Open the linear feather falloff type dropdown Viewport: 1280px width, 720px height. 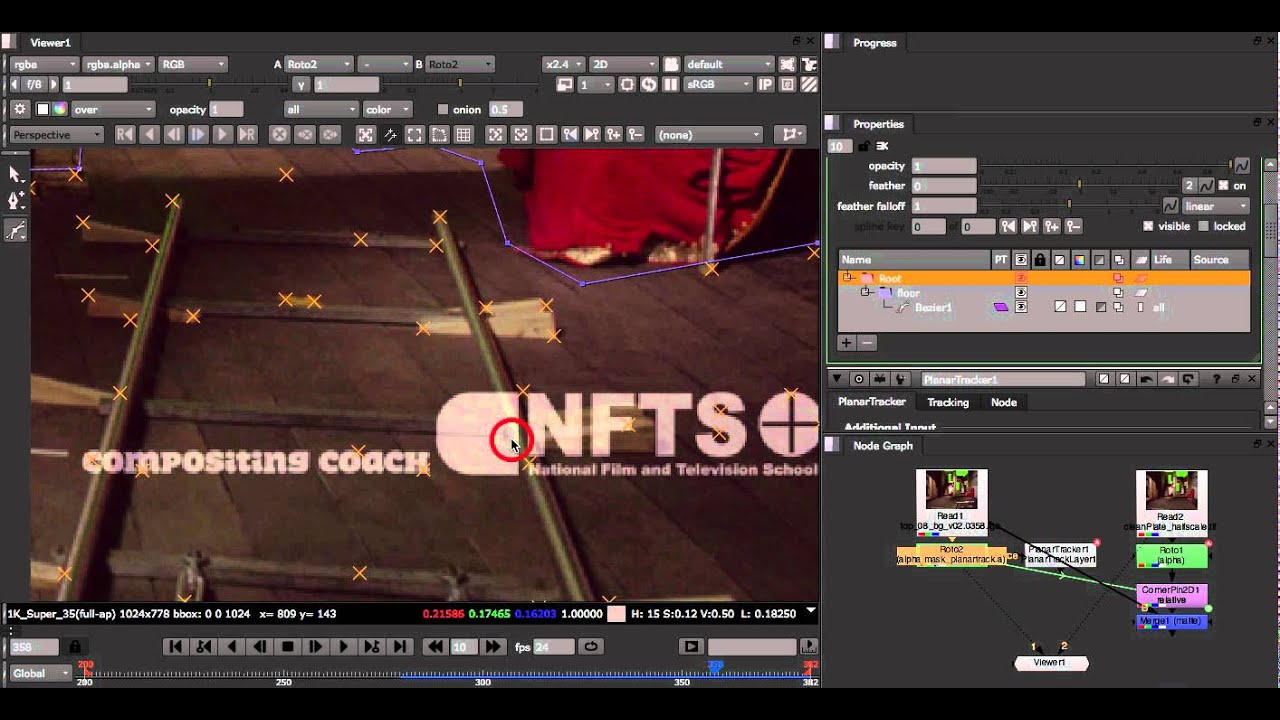(1216, 206)
